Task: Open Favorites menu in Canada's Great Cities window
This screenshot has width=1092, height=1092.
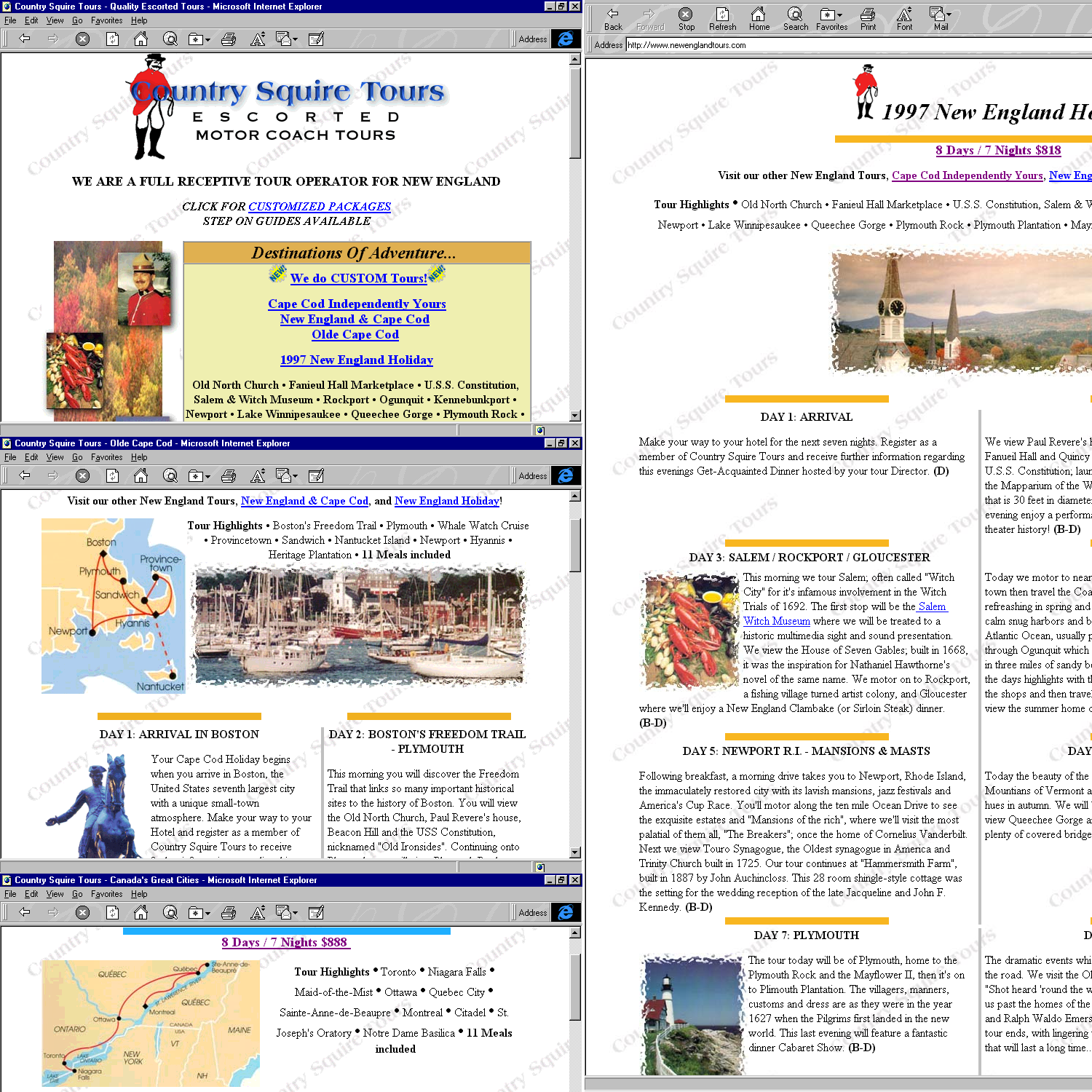Action: click(x=106, y=894)
